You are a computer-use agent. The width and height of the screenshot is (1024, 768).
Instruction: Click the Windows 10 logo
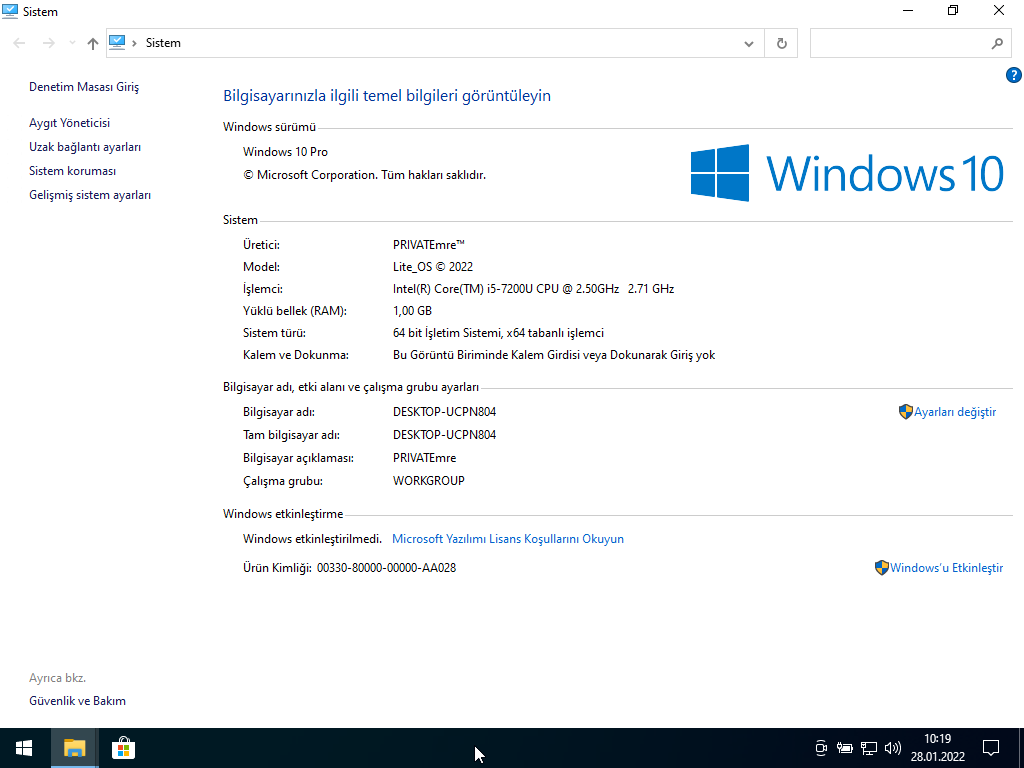(x=847, y=173)
